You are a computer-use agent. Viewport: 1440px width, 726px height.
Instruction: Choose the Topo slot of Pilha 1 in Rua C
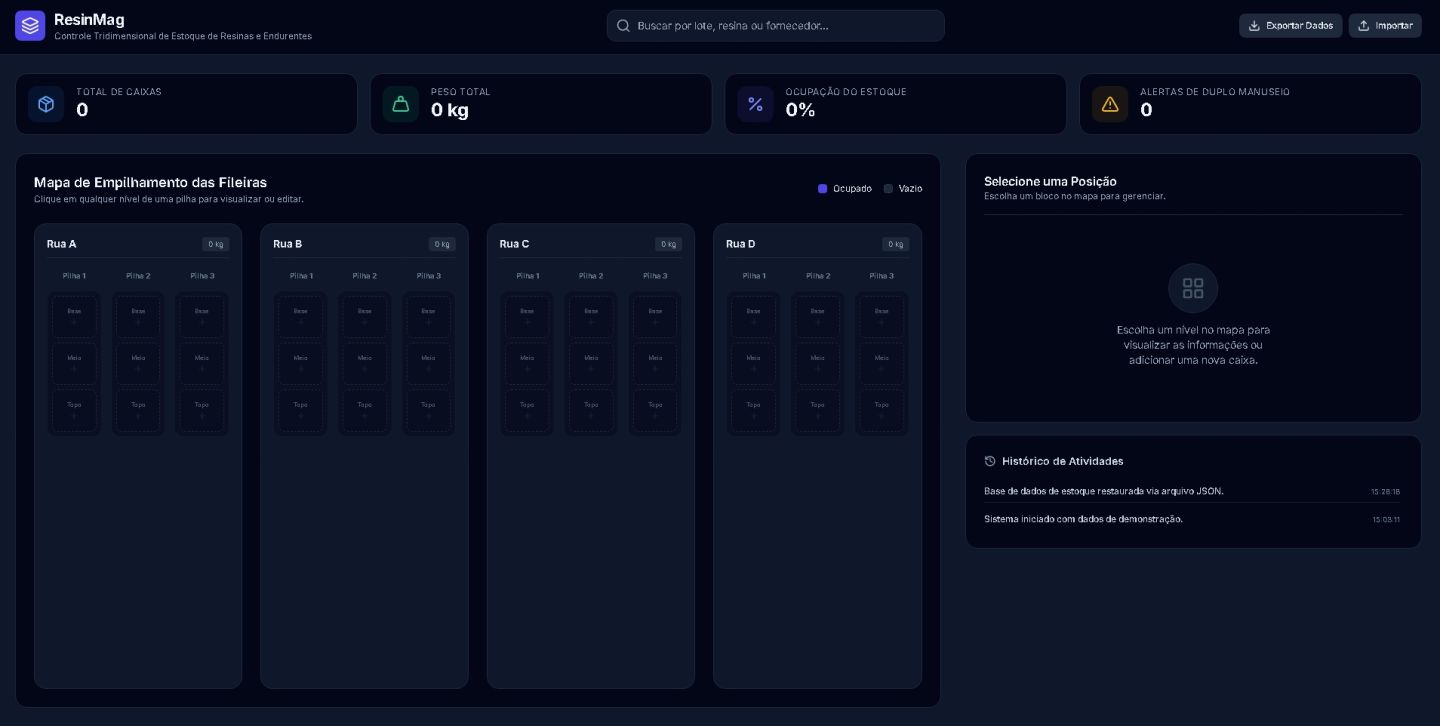pyautogui.click(x=527, y=411)
